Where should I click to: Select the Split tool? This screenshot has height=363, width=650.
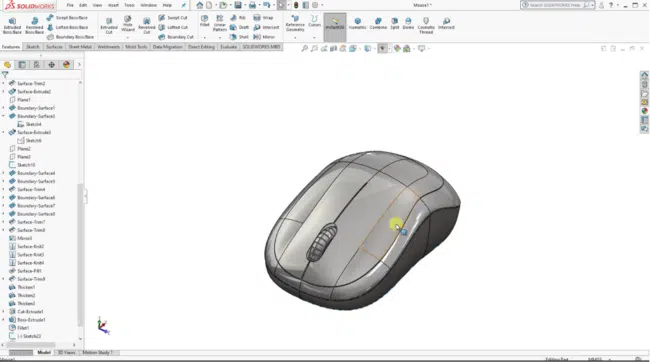395,23
